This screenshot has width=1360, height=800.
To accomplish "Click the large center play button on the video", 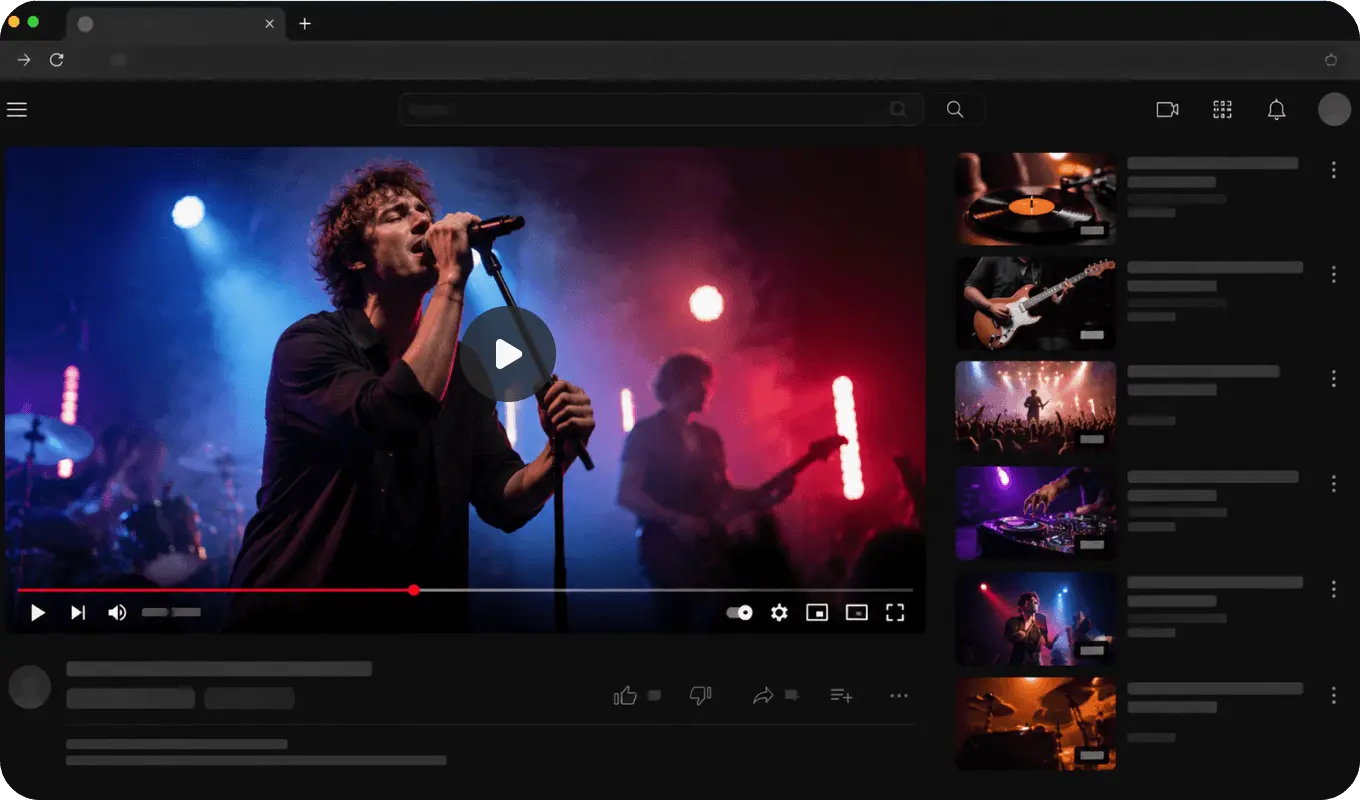I will pos(508,354).
